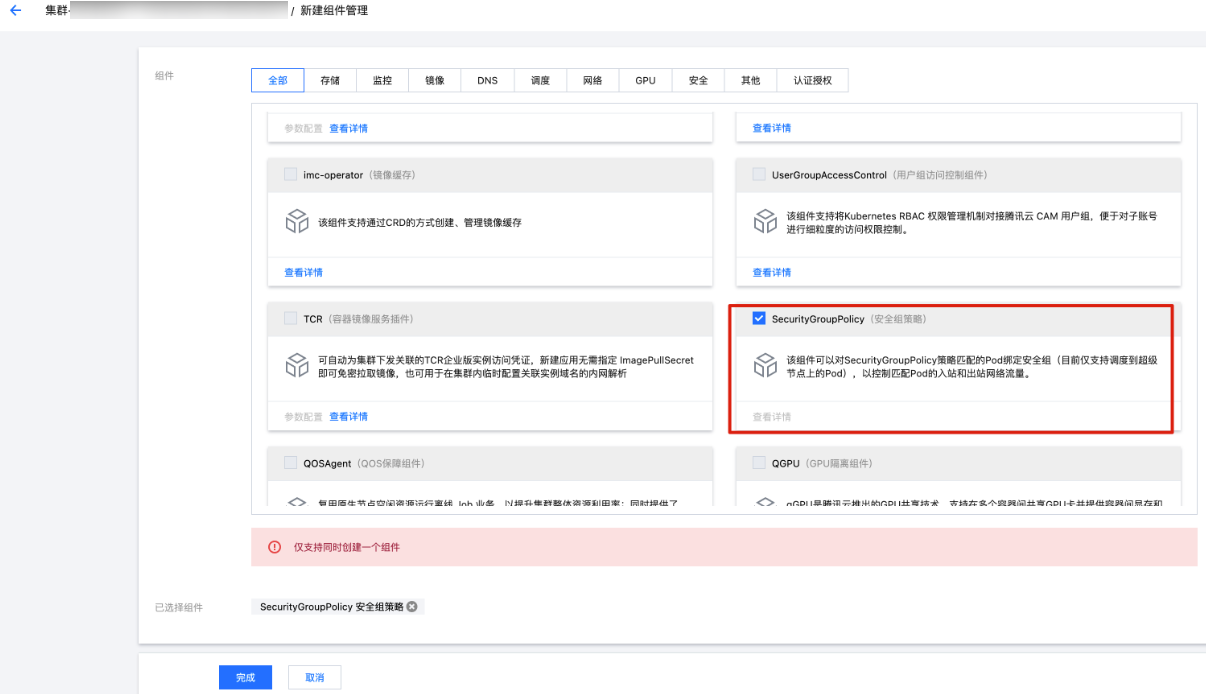
Task: Click the TCR (容器镜像服务插件) title
Action: coord(358,319)
